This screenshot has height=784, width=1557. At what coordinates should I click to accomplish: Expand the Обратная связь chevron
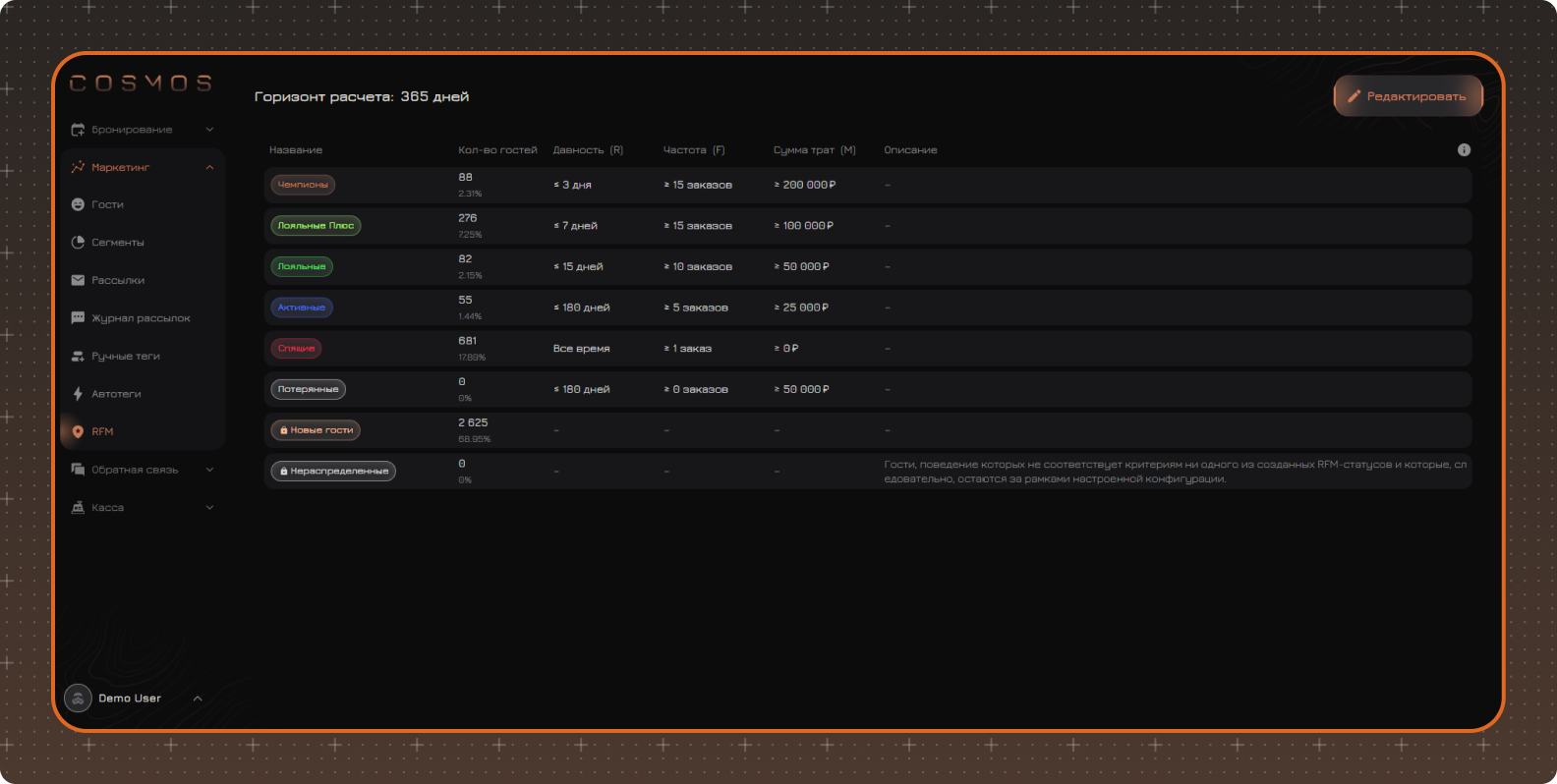coord(209,470)
